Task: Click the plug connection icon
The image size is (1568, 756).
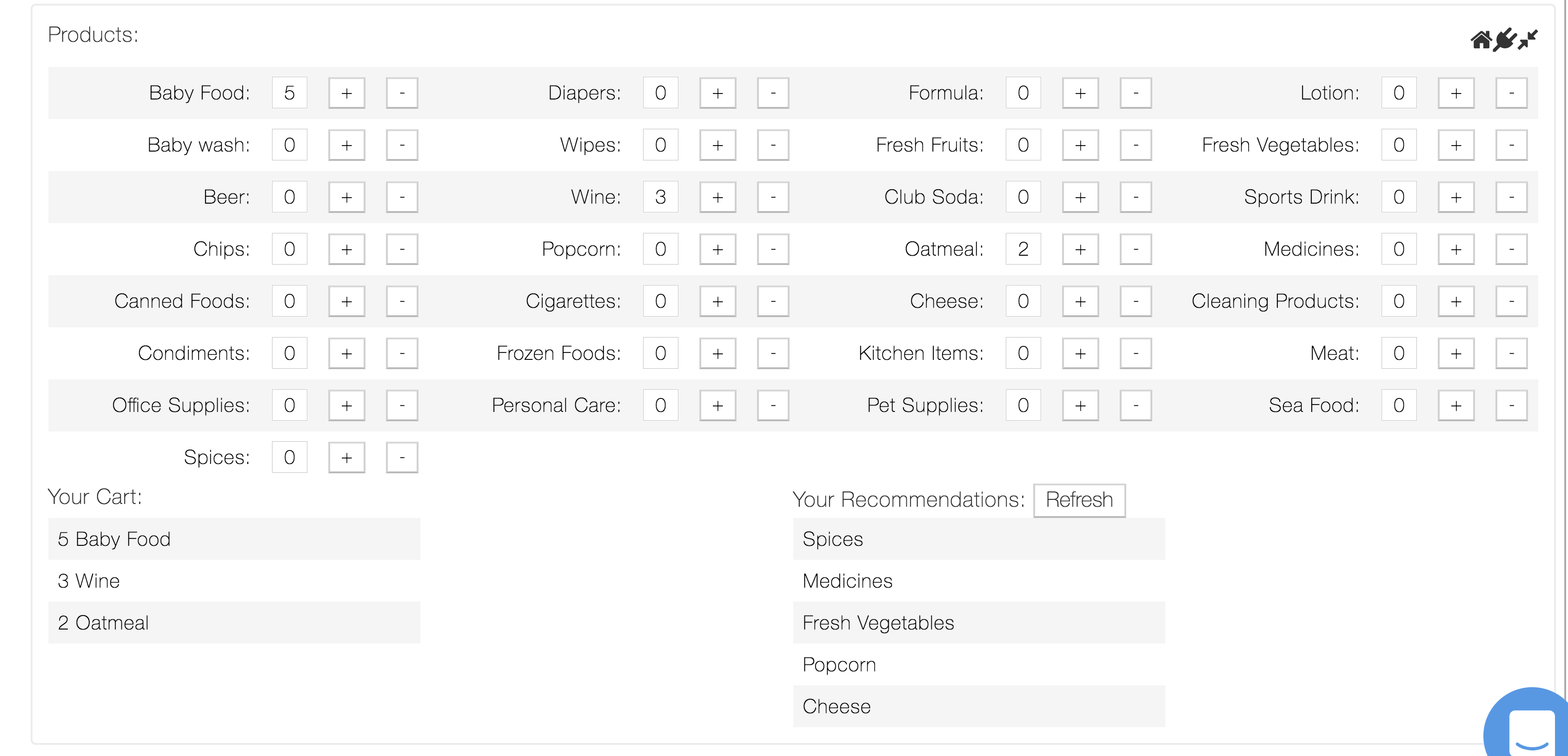Action: click(1504, 40)
